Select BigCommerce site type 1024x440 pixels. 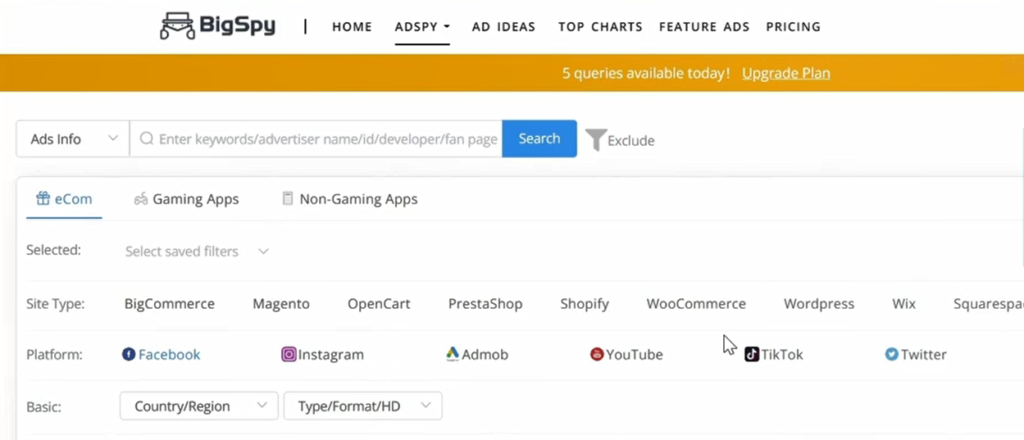(x=170, y=304)
